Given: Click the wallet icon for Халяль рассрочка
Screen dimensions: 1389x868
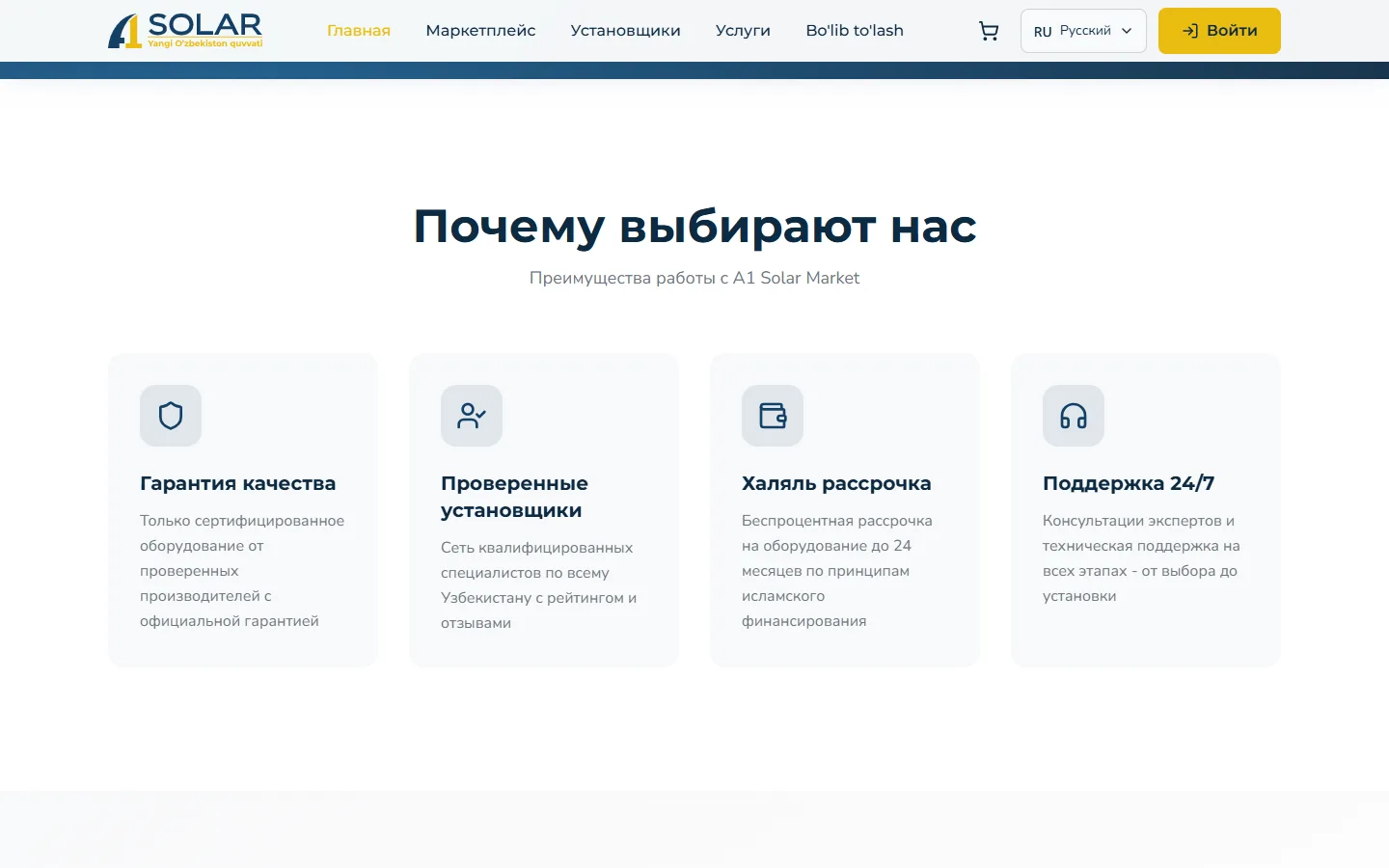Looking at the screenshot, I should point(773,416).
